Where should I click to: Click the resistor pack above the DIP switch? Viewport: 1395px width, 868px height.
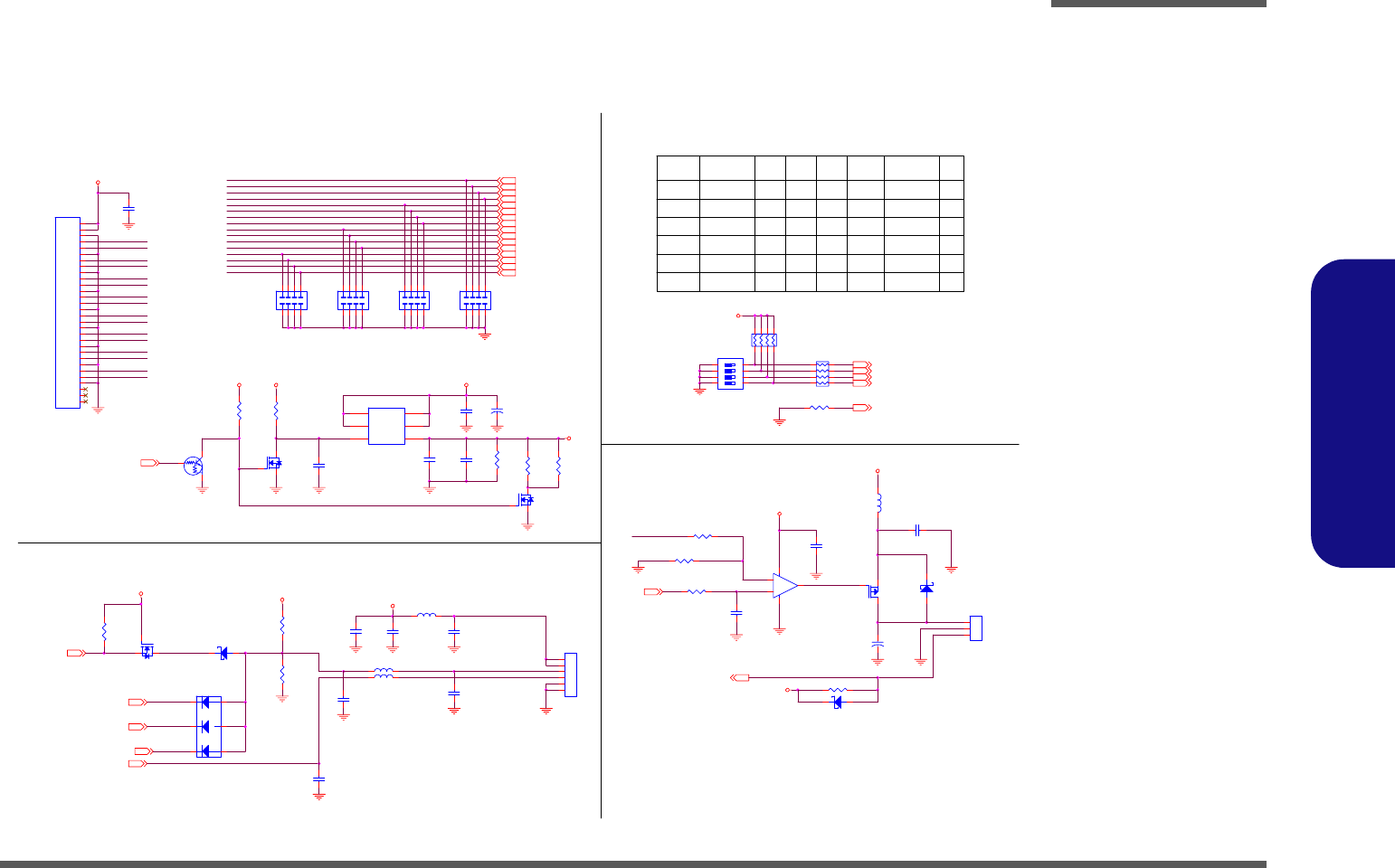(x=764, y=341)
